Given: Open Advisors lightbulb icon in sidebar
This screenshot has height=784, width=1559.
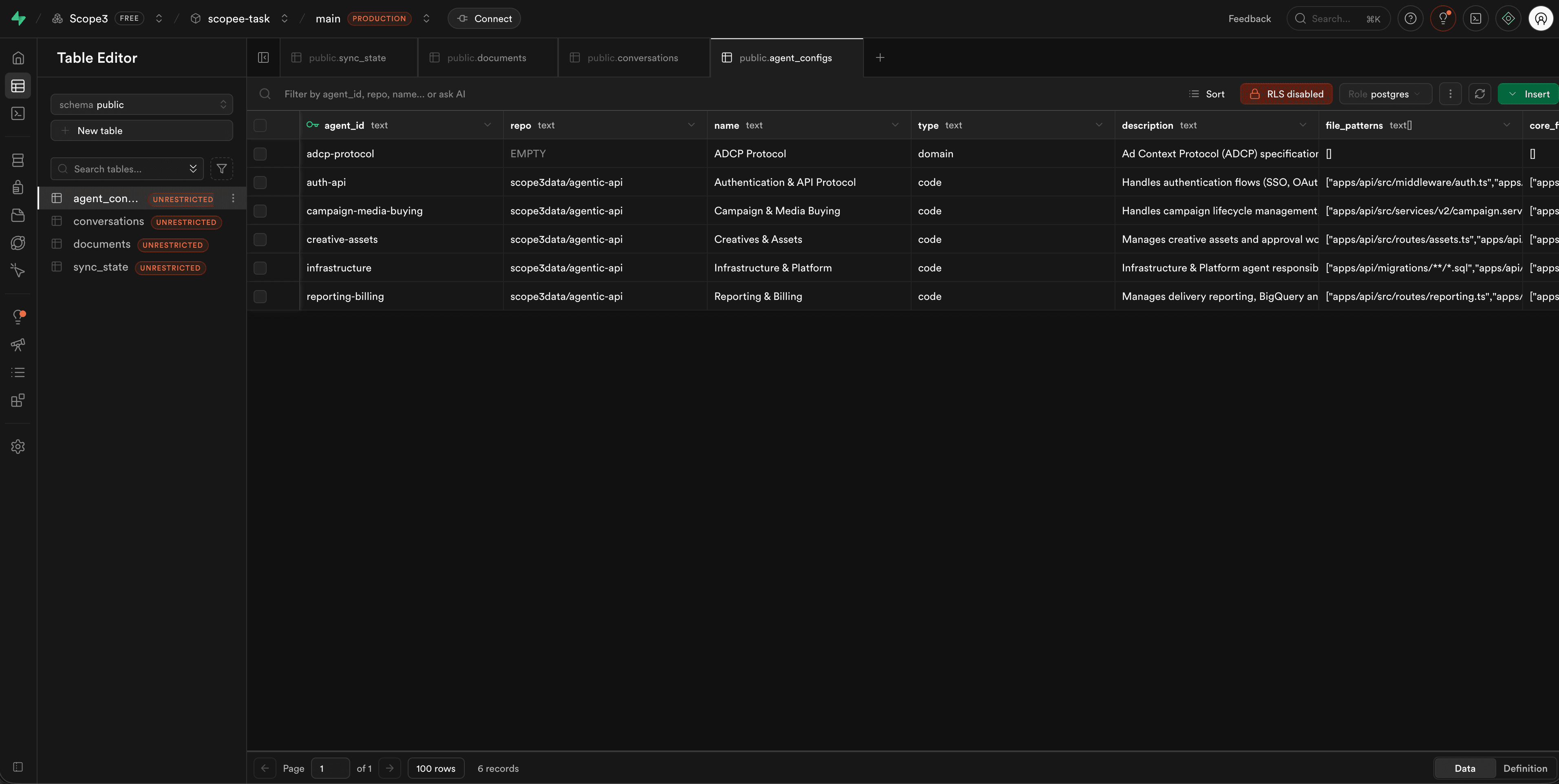Looking at the screenshot, I should coord(18,316).
